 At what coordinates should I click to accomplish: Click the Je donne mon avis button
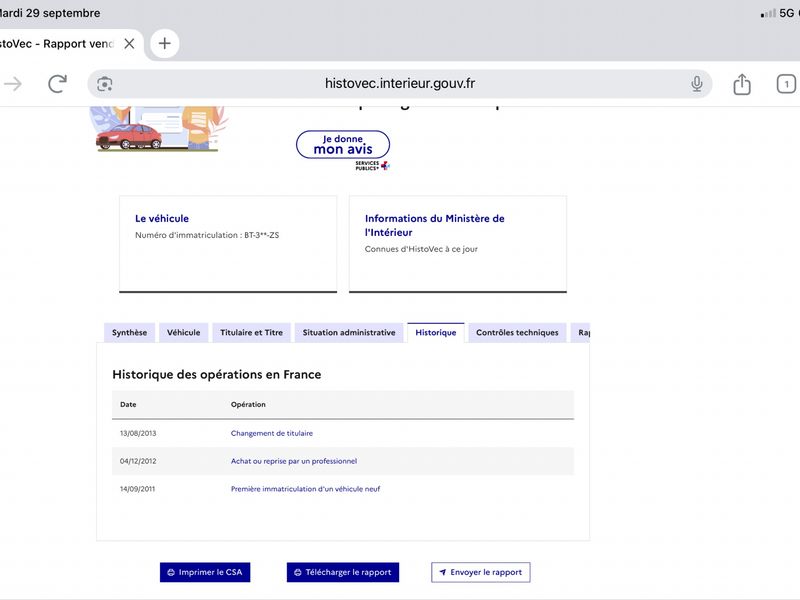click(x=343, y=144)
